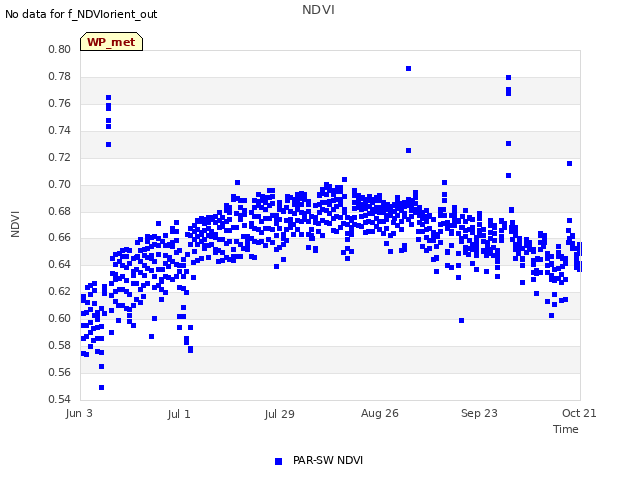Click the 0.60 y-axis tick label
Screen dimensions: 640x480
[60, 318]
